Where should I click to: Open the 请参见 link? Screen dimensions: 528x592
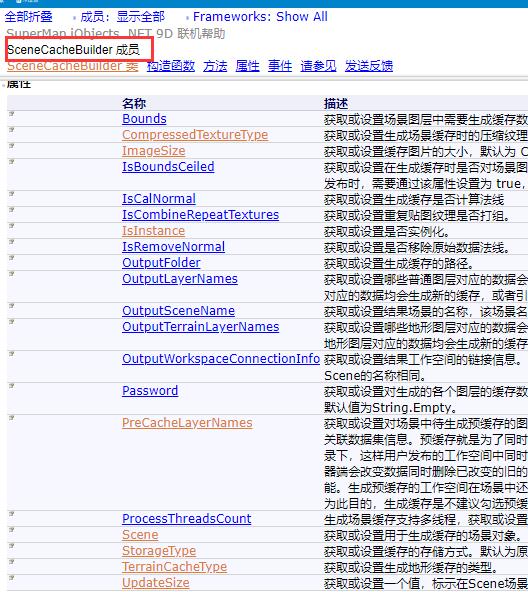coord(318,66)
